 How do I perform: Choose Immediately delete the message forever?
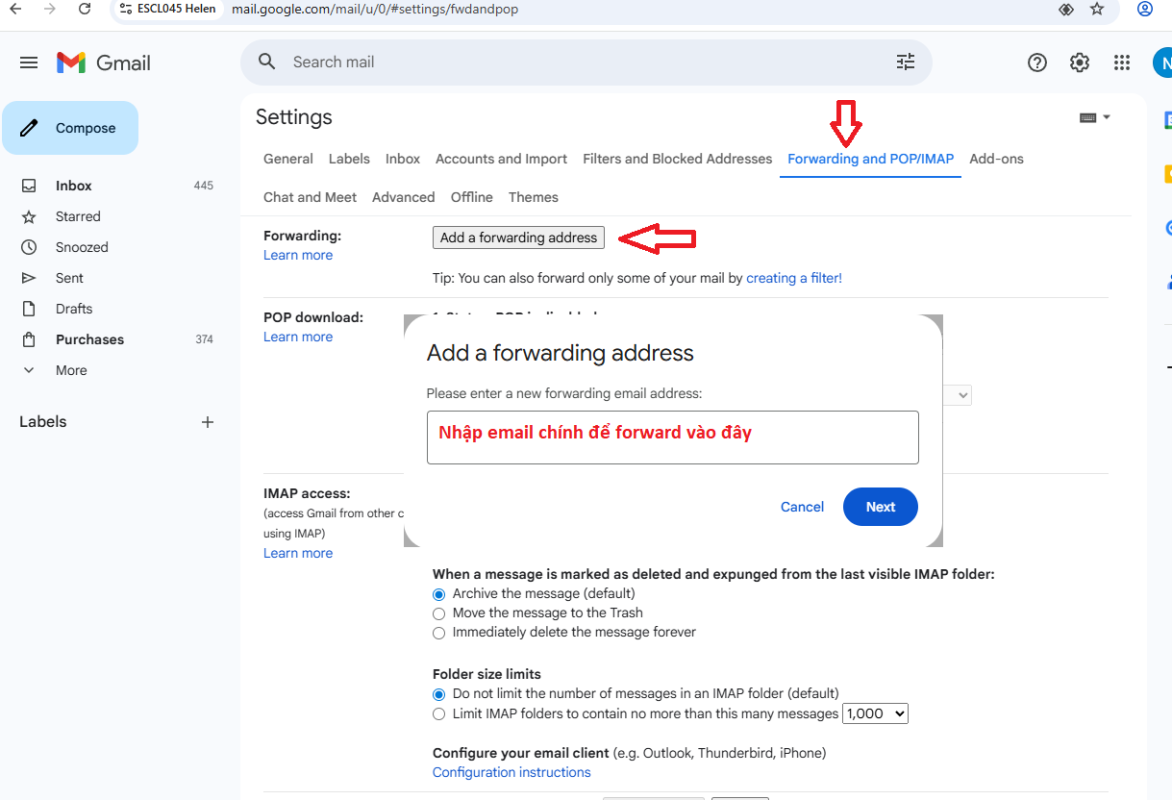(439, 633)
